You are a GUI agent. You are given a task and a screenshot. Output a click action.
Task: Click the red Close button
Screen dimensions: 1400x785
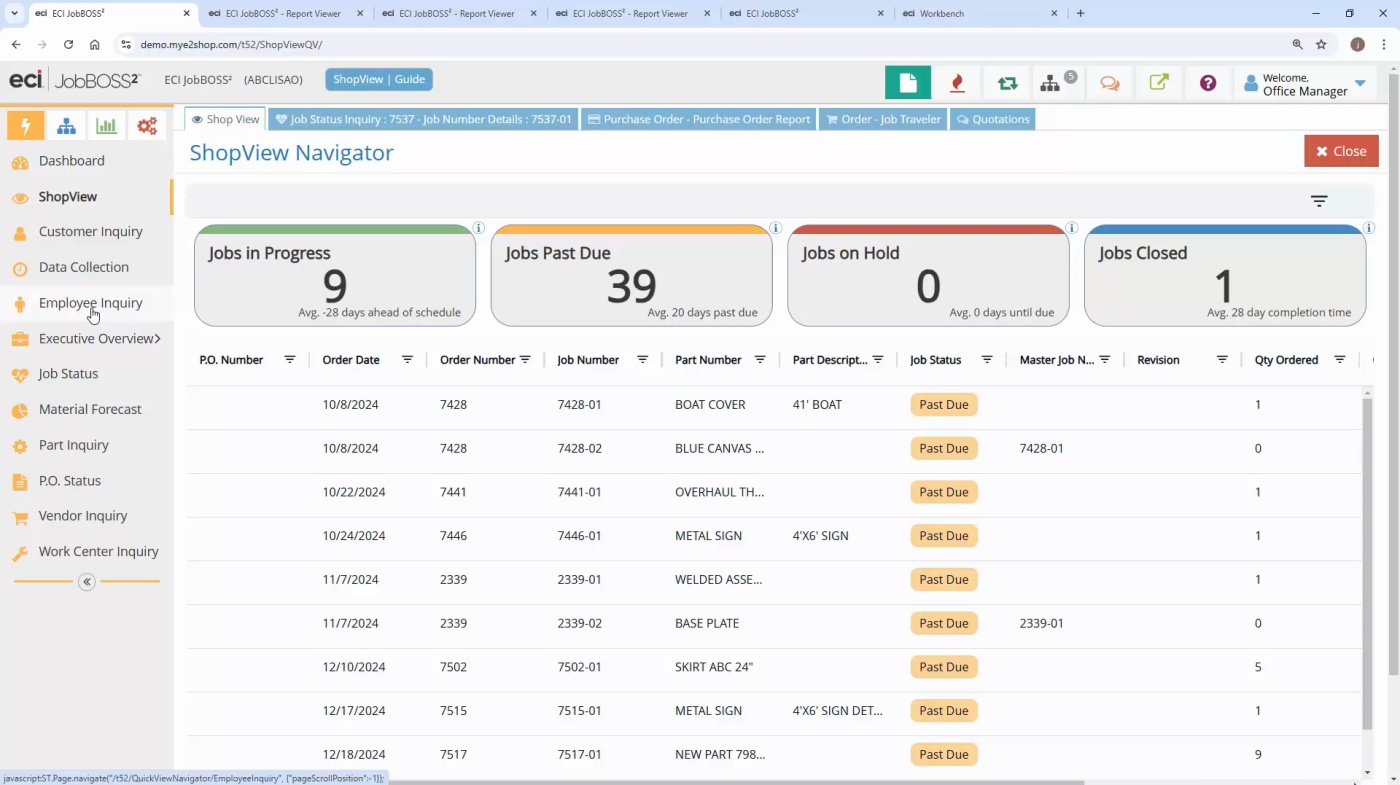click(x=1341, y=151)
